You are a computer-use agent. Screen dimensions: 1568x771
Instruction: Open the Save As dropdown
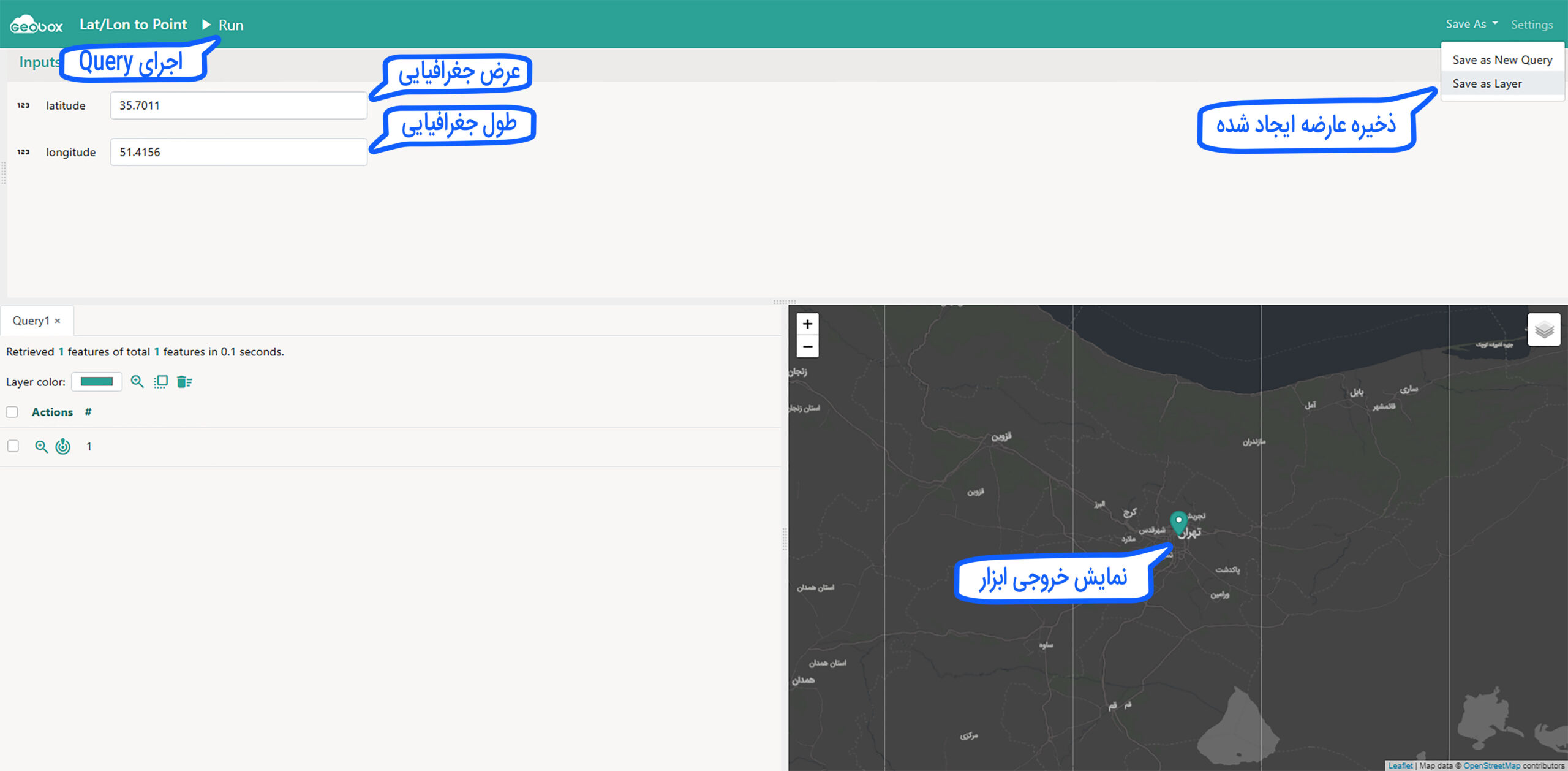tap(1471, 25)
